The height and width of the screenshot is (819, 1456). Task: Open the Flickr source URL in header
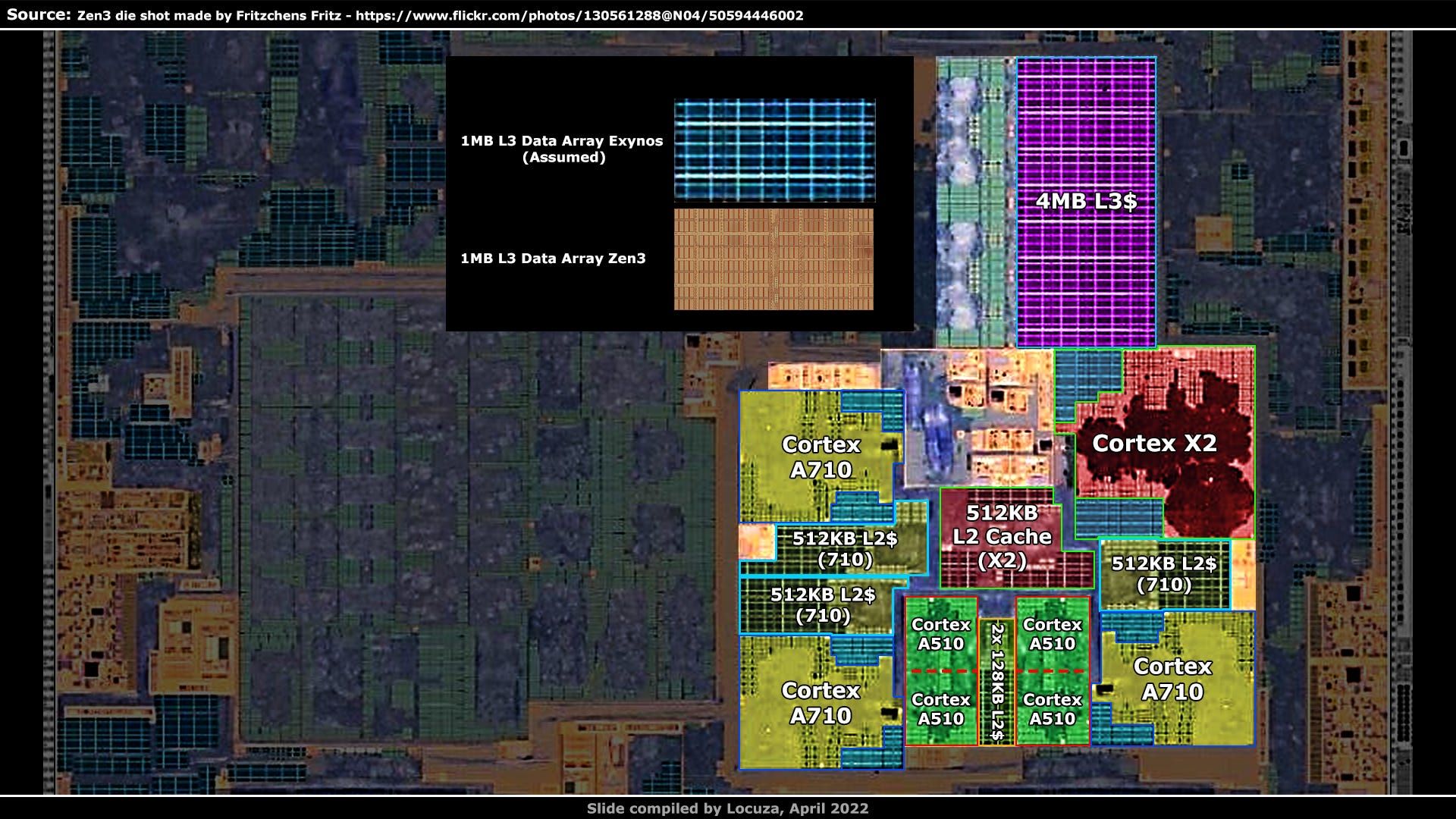tap(579, 15)
